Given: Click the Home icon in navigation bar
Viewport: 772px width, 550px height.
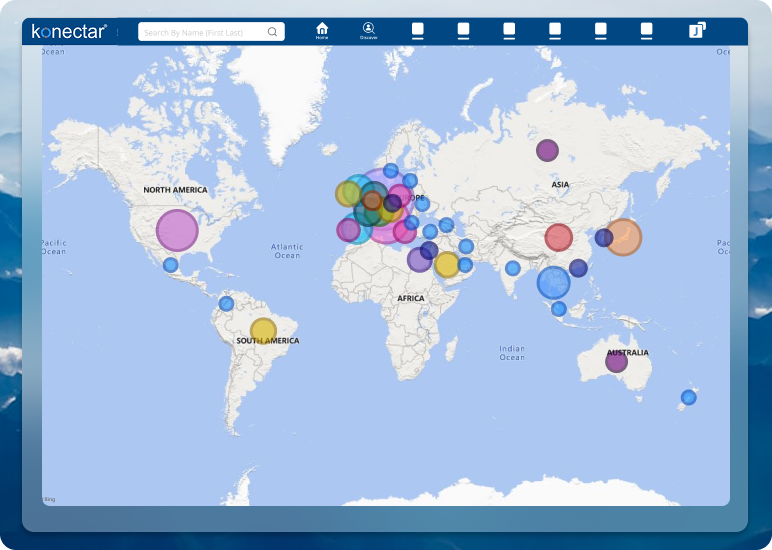Looking at the screenshot, I should tap(322, 30).
